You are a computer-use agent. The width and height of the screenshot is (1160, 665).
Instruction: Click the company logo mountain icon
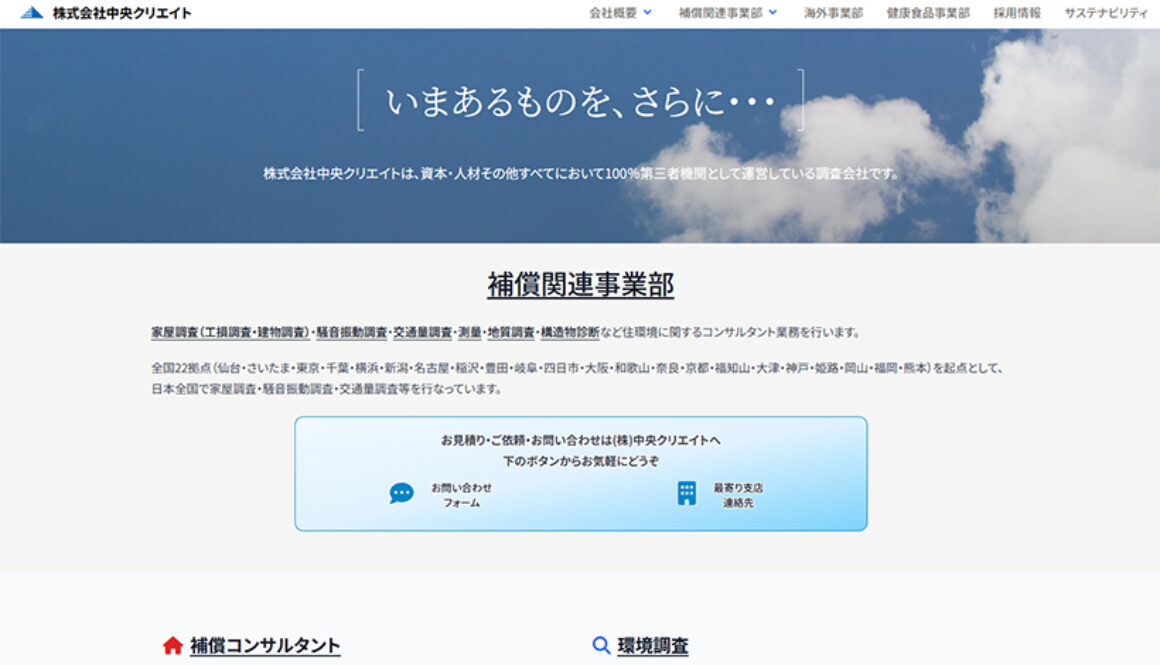click(33, 12)
